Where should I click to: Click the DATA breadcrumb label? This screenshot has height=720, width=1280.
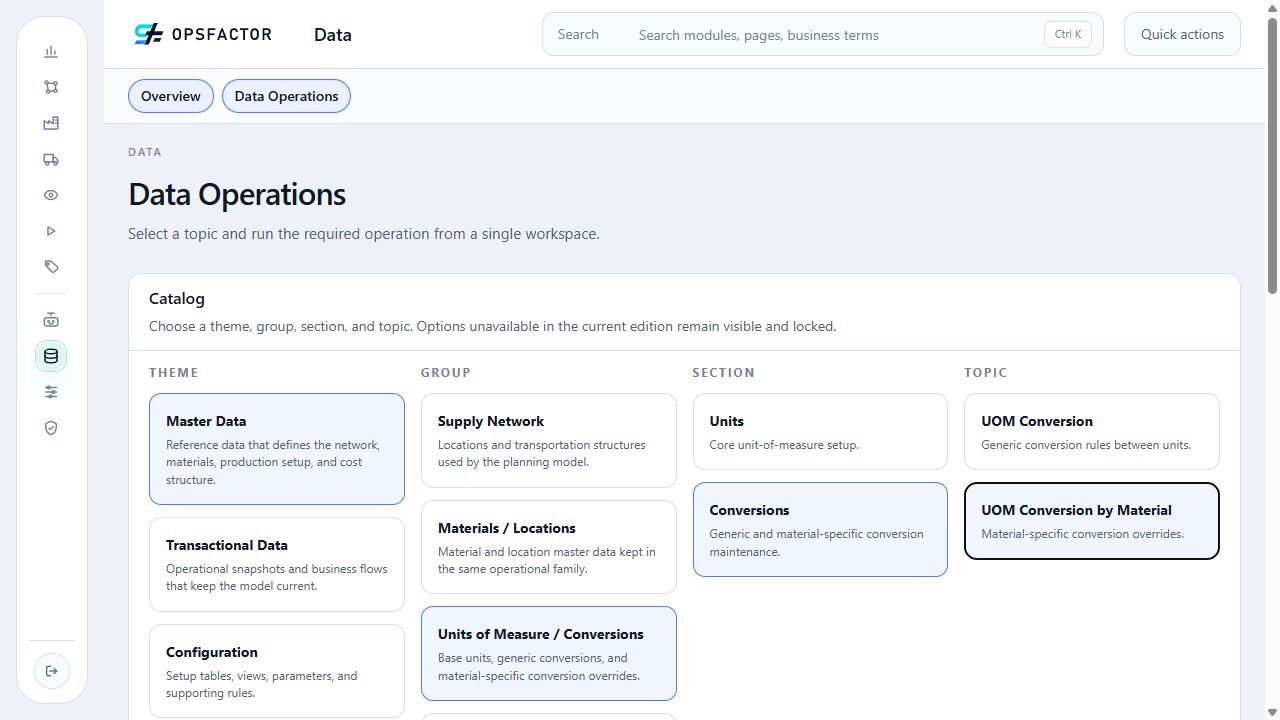tap(145, 152)
